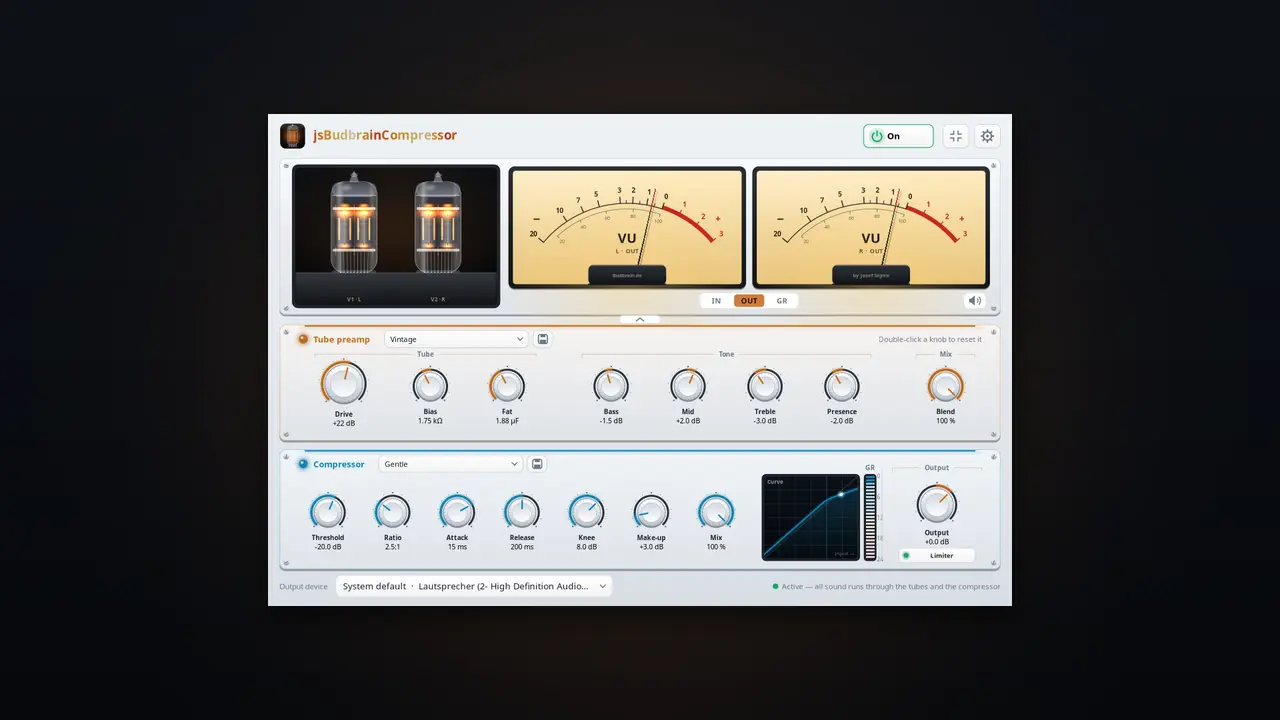Open the Gentle compressor preset dropdown
The height and width of the screenshot is (720, 1280).
click(x=451, y=464)
